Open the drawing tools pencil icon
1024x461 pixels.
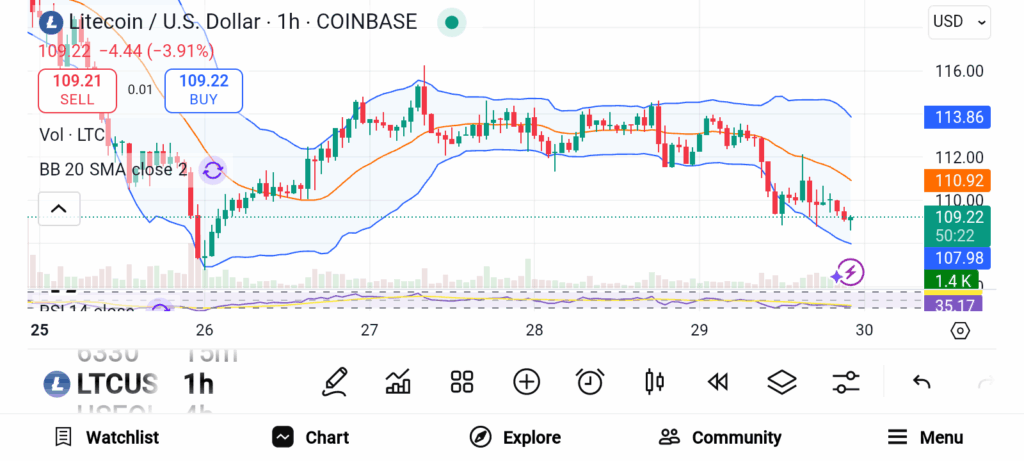point(335,381)
